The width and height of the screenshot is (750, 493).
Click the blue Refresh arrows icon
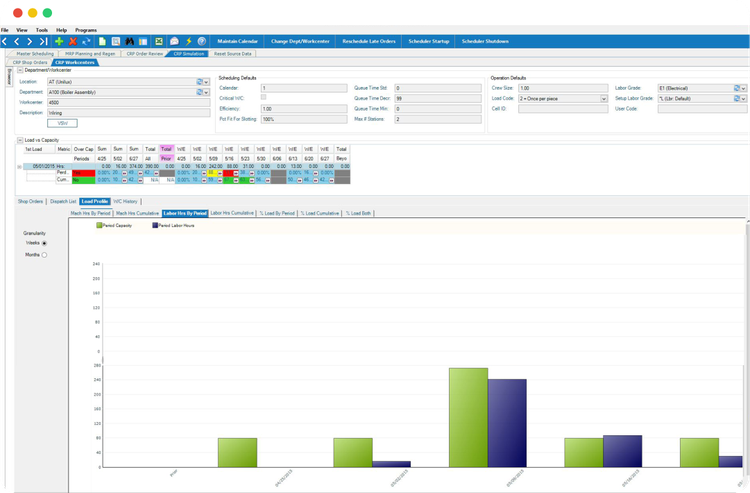(87, 41)
